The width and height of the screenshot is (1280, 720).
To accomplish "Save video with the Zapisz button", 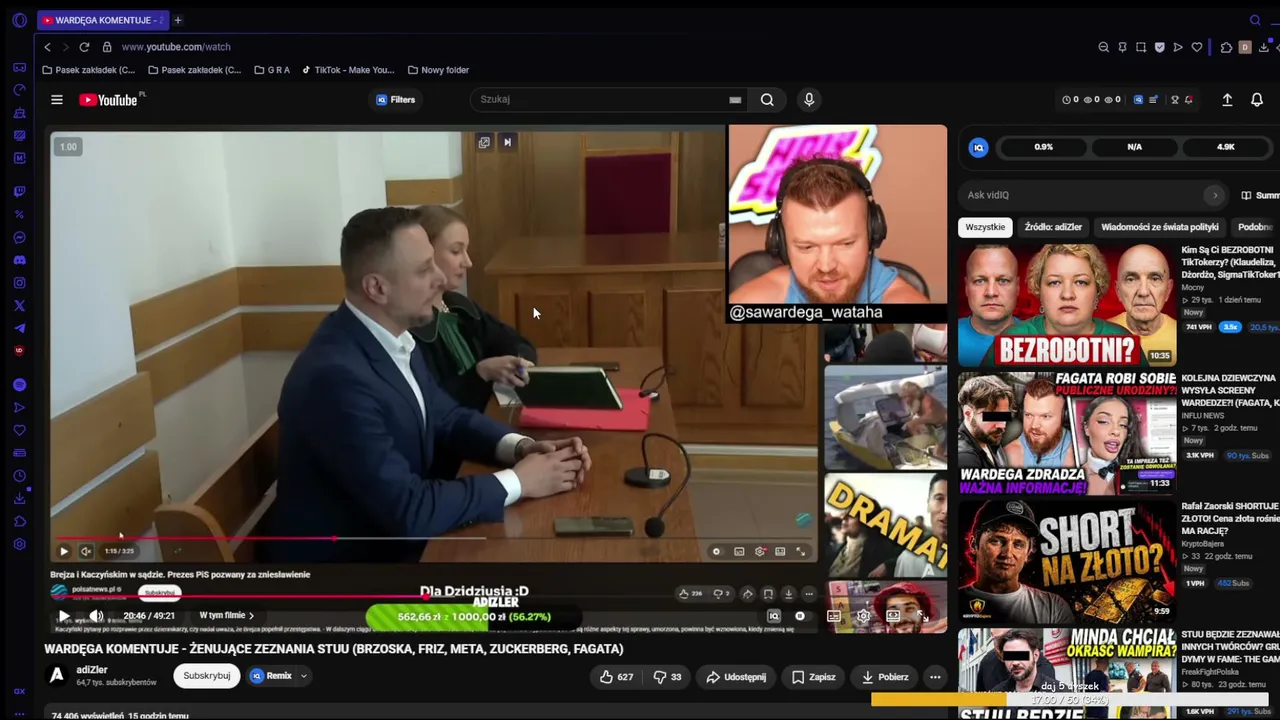I will 814,677.
